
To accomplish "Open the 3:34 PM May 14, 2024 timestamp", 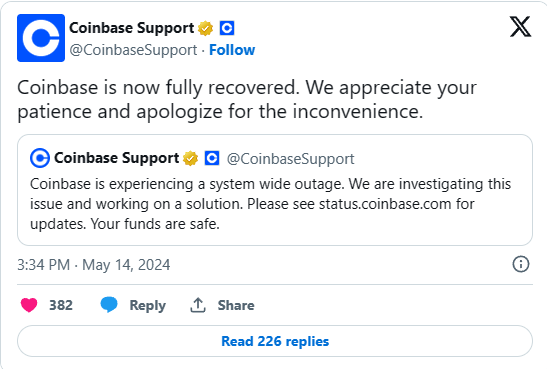I will [93, 265].
